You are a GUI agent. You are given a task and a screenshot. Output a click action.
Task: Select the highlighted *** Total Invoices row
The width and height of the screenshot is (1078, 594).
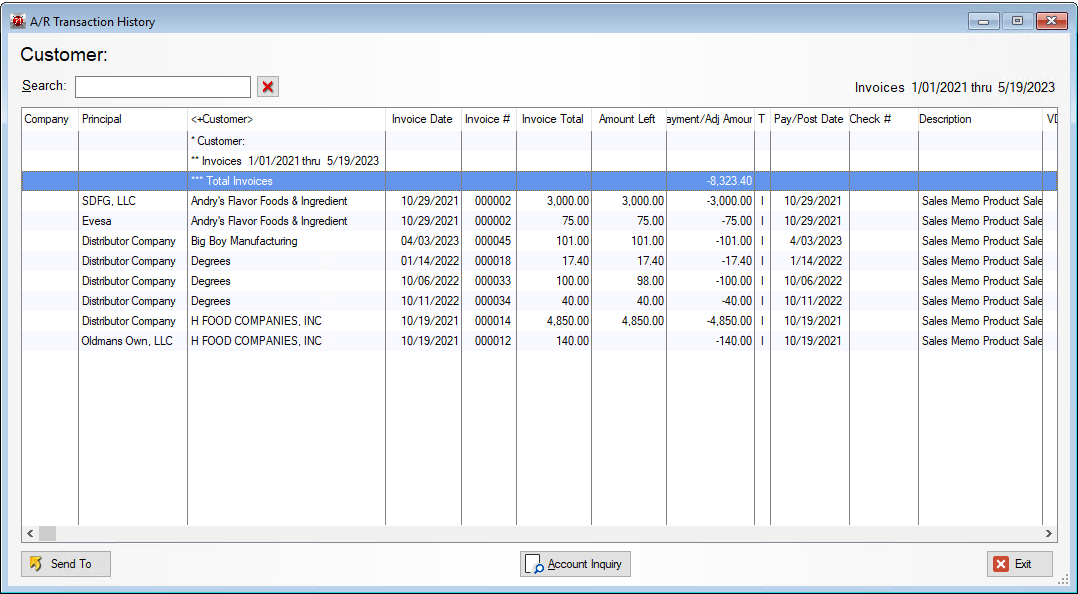tap(539, 181)
